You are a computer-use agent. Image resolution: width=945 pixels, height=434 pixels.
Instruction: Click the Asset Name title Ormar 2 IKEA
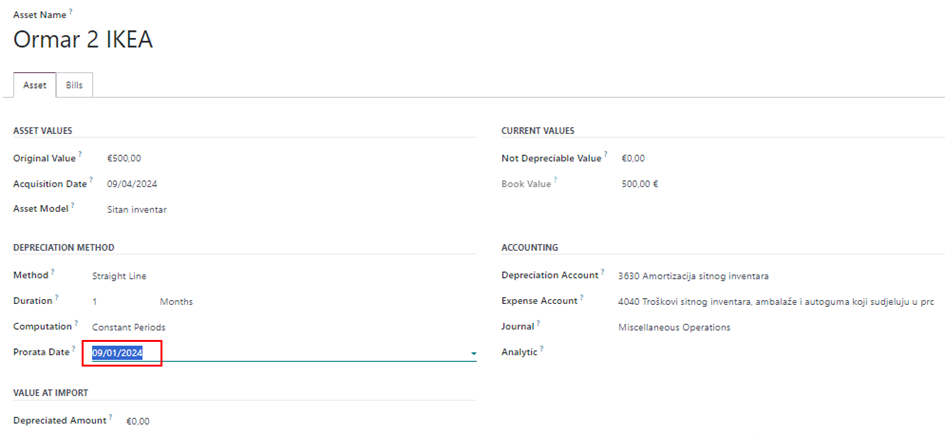click(x=82, y=39)
